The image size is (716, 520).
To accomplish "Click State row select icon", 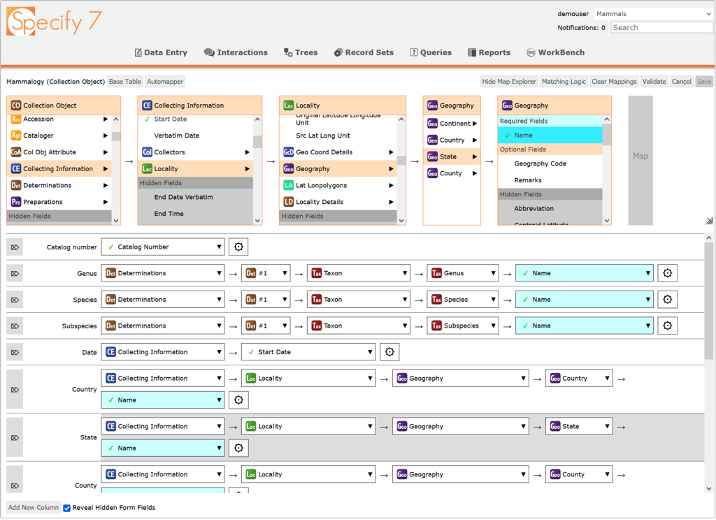I will tap(15, 437).
